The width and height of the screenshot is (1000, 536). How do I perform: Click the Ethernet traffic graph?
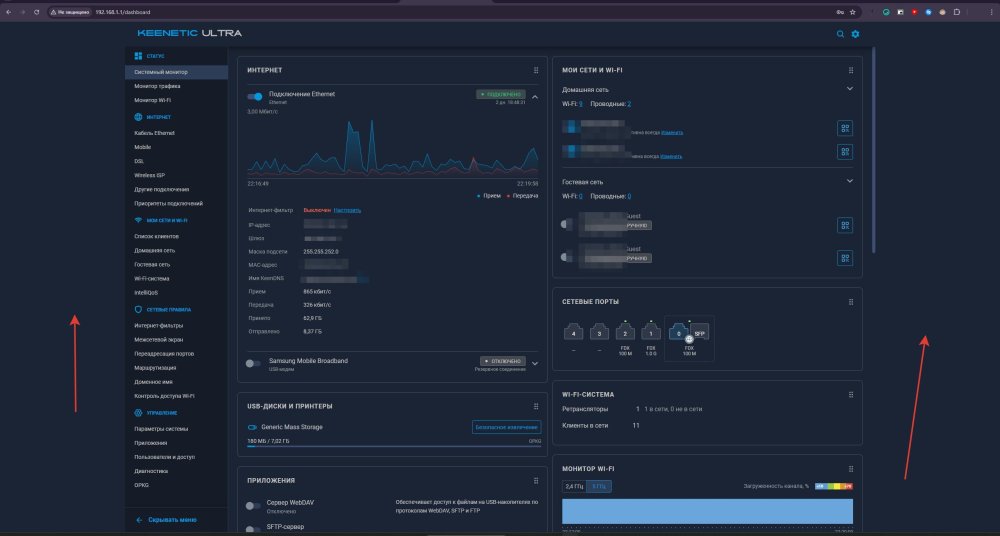pos(393,147)
